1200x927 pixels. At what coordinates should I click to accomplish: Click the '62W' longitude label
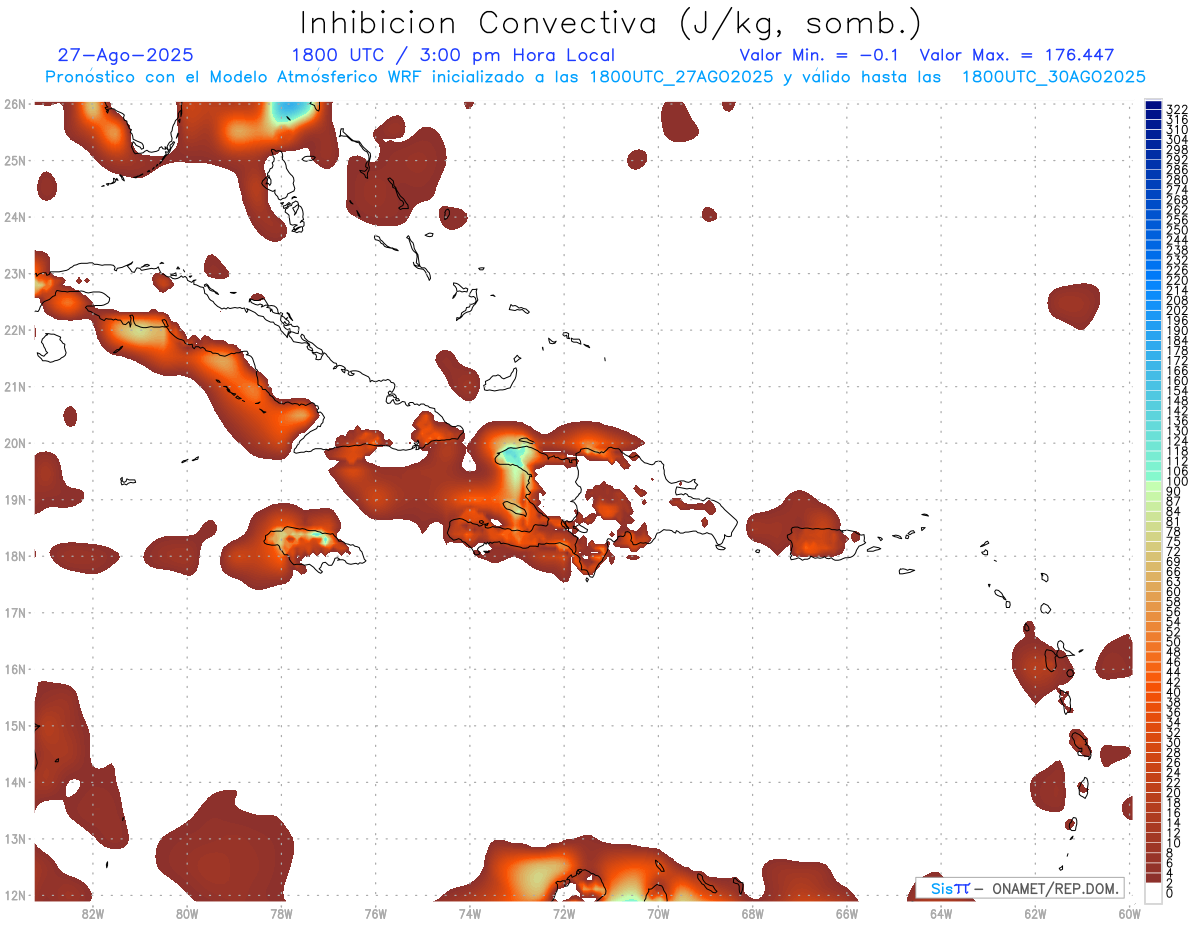[1035, 913]
